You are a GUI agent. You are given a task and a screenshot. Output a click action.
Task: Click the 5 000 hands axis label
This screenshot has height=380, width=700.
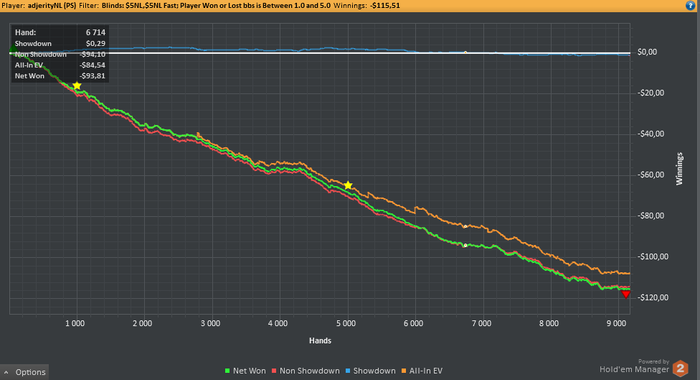(346, 323)
